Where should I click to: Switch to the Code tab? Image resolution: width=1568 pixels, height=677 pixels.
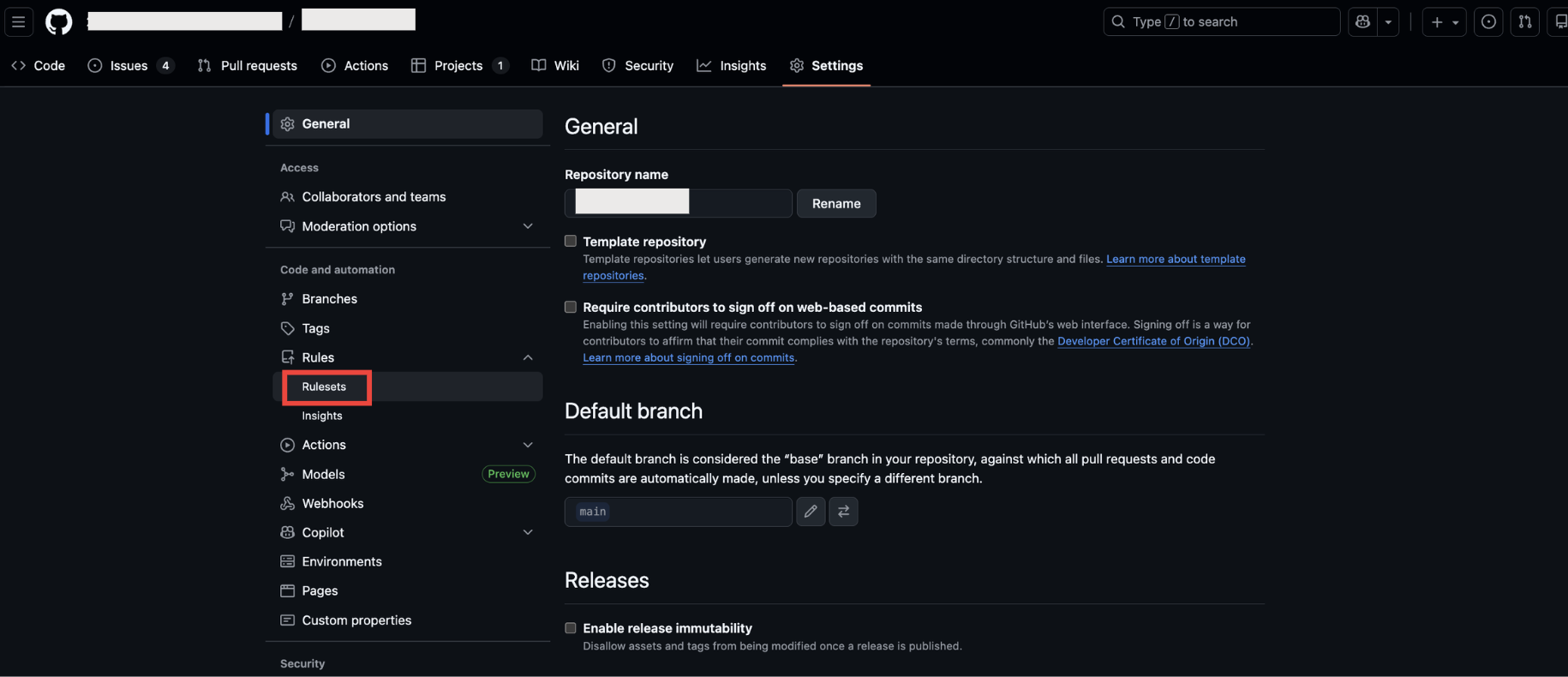click(38, 65)
